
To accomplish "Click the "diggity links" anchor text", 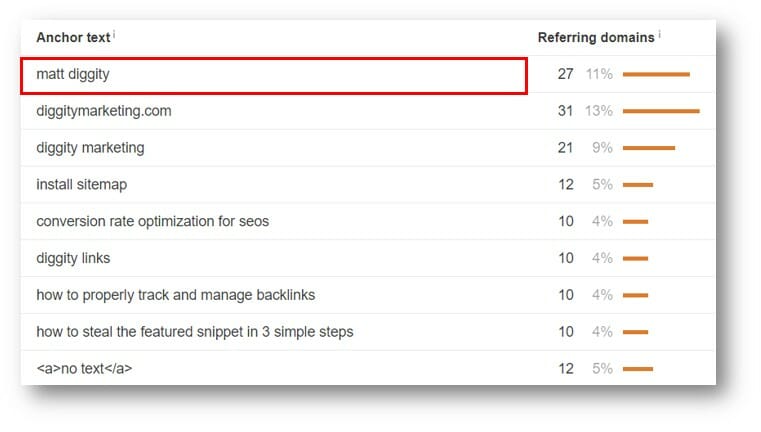I will (x=73, y=258).
